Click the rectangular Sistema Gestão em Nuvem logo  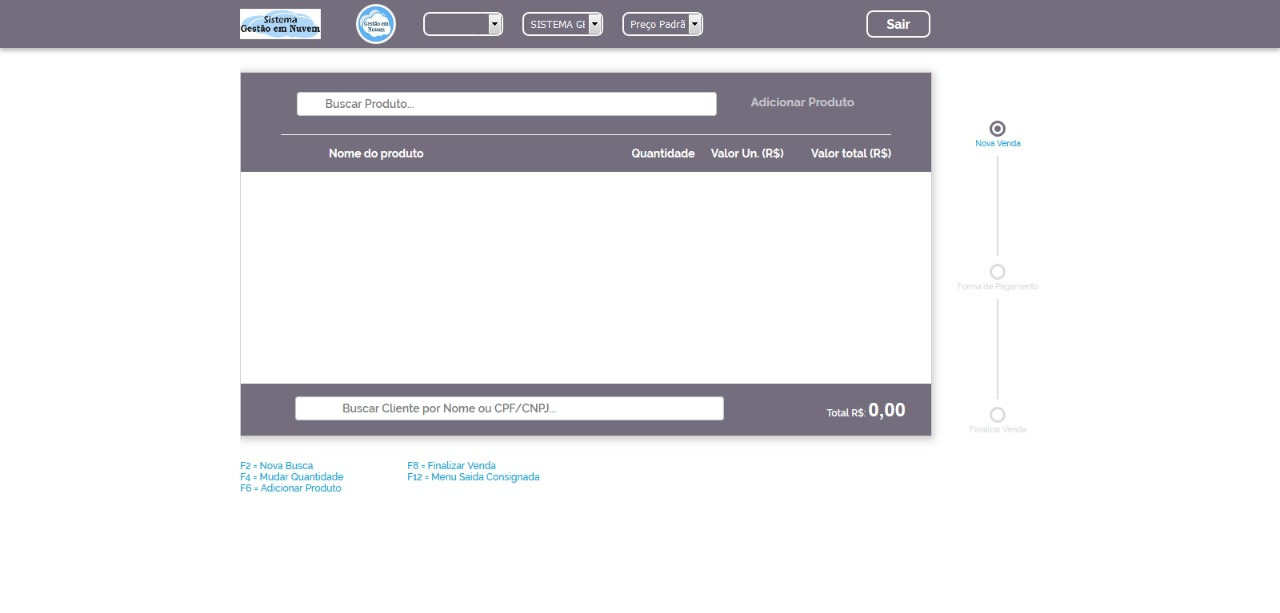pos(280,24)
